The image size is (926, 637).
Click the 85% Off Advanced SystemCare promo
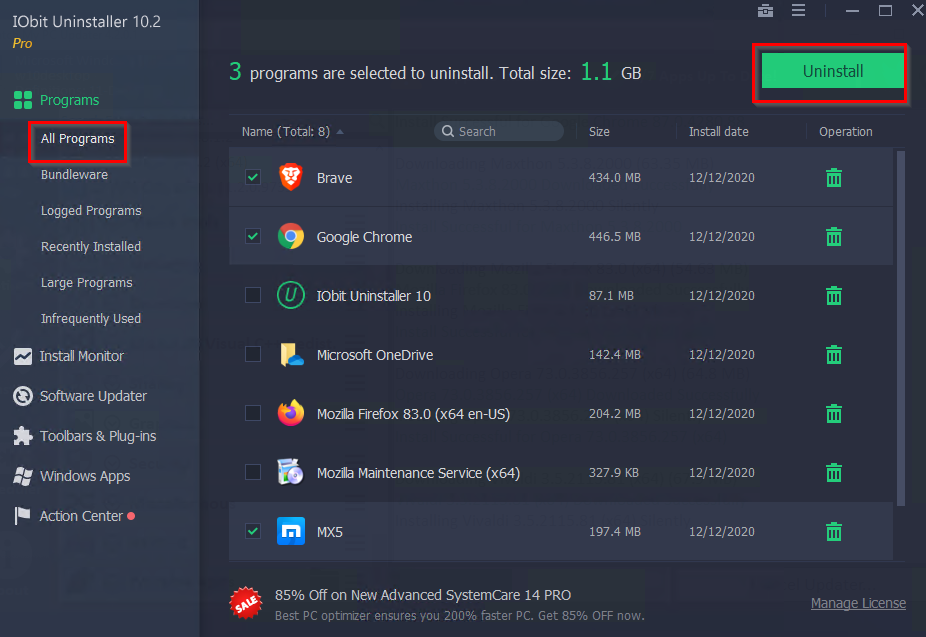tap(423, 595)
